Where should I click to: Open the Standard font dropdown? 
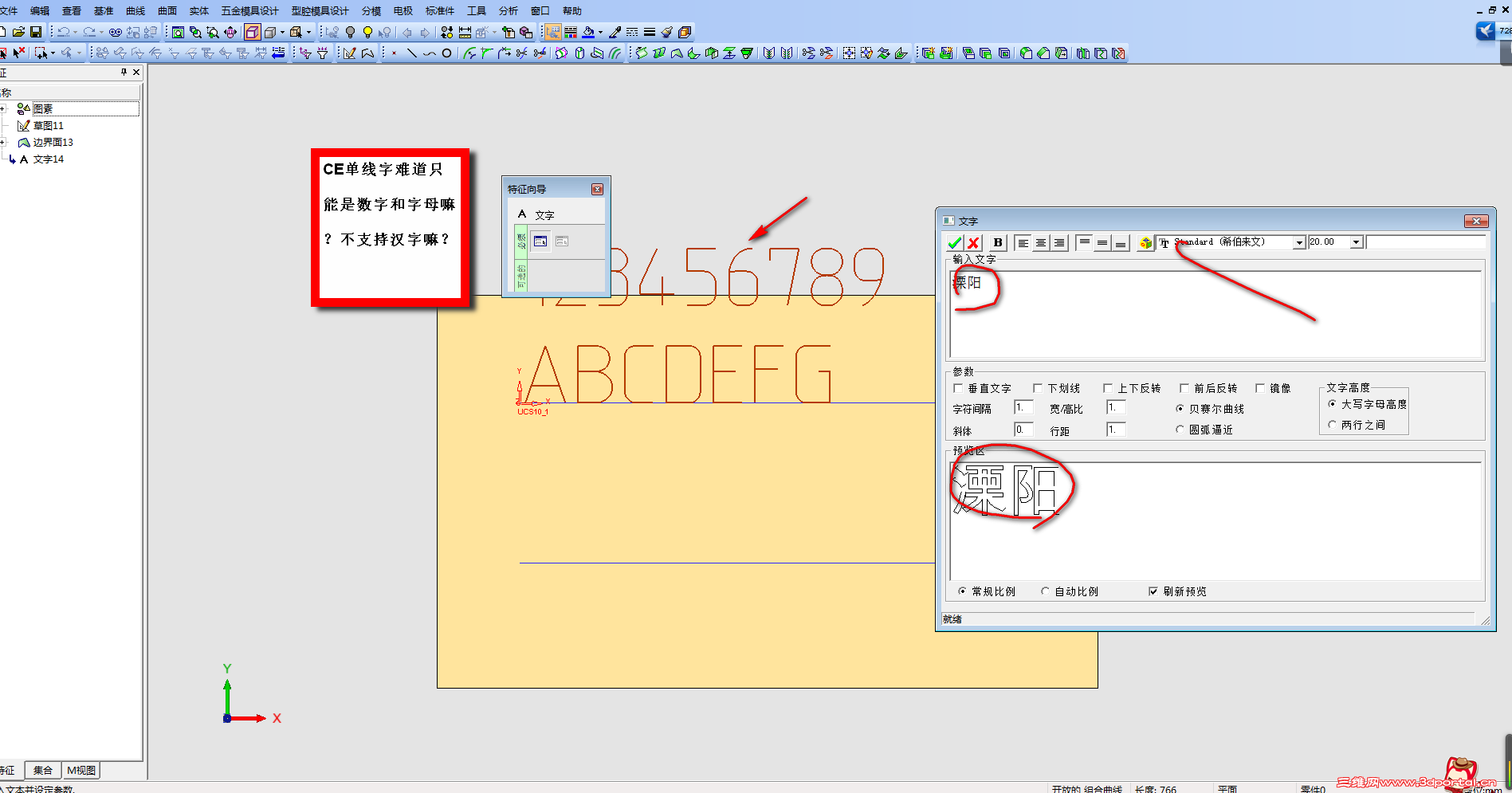[x=1299, y=242]
